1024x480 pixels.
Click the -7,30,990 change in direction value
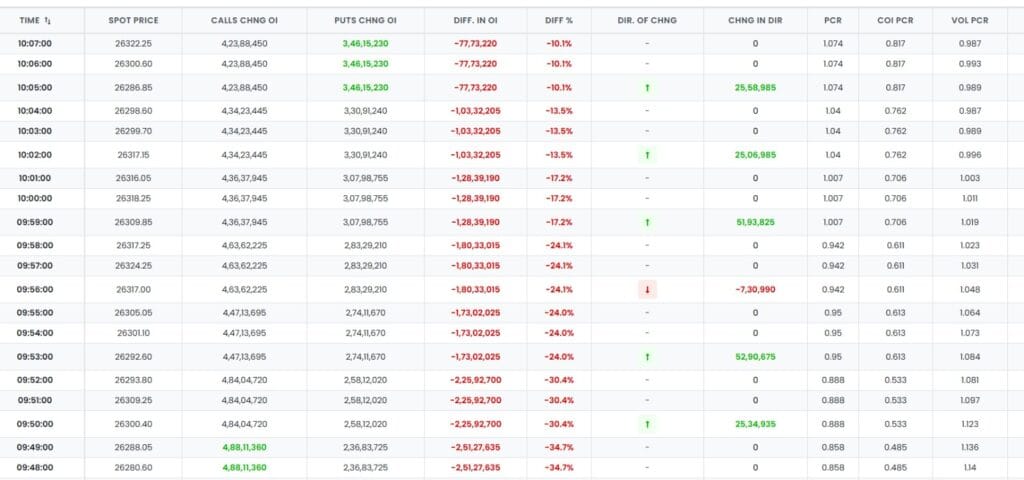[x=755, y=289]
